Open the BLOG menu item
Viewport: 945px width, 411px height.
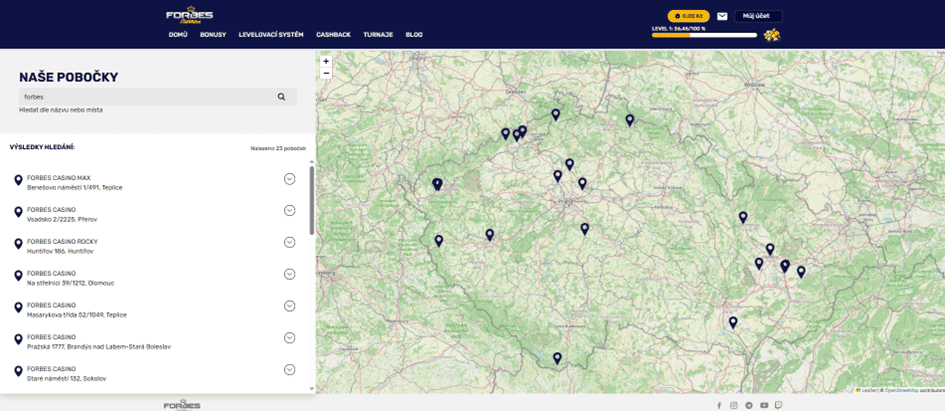pos(414,35)
